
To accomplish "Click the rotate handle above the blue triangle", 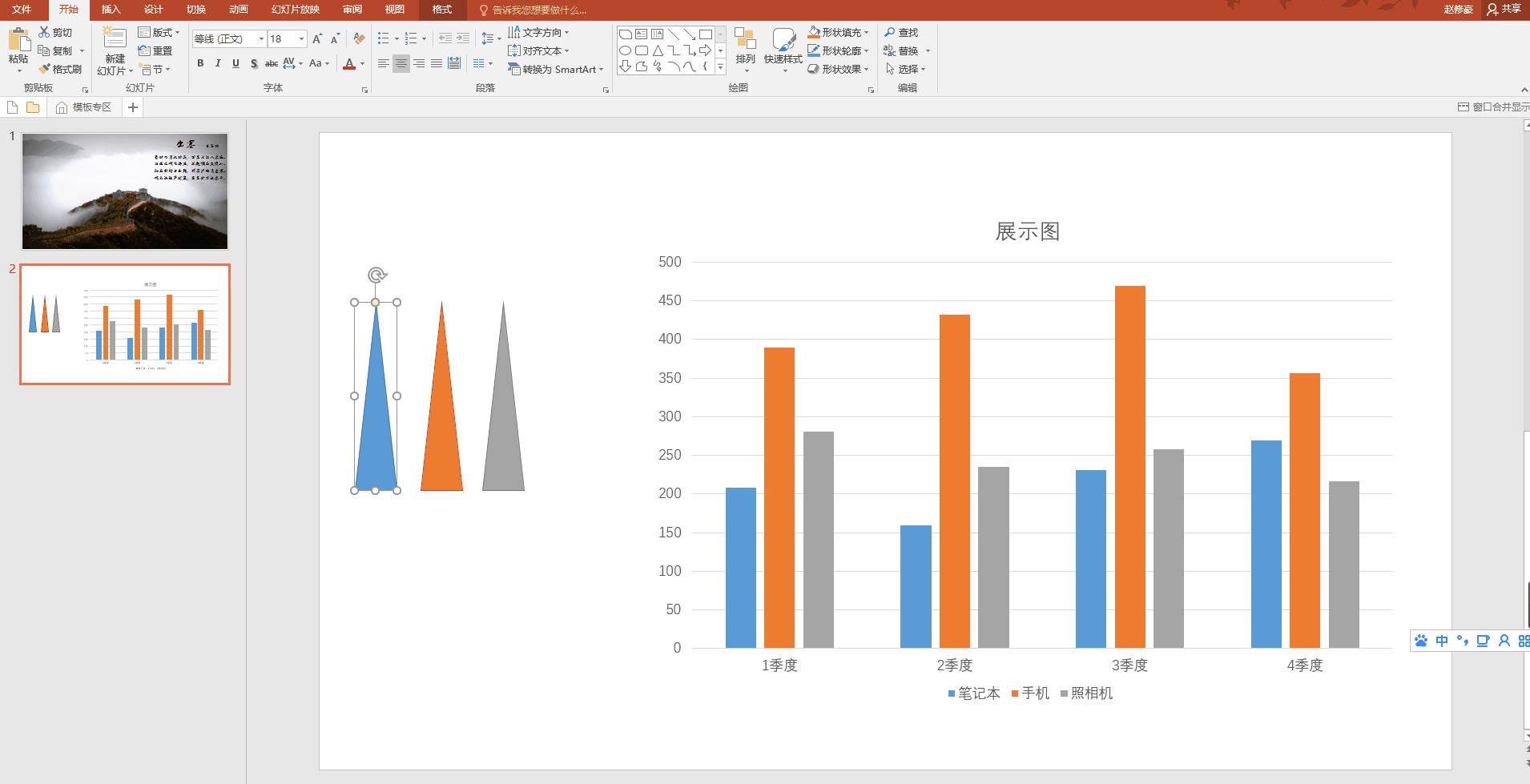I will (376, 275).
